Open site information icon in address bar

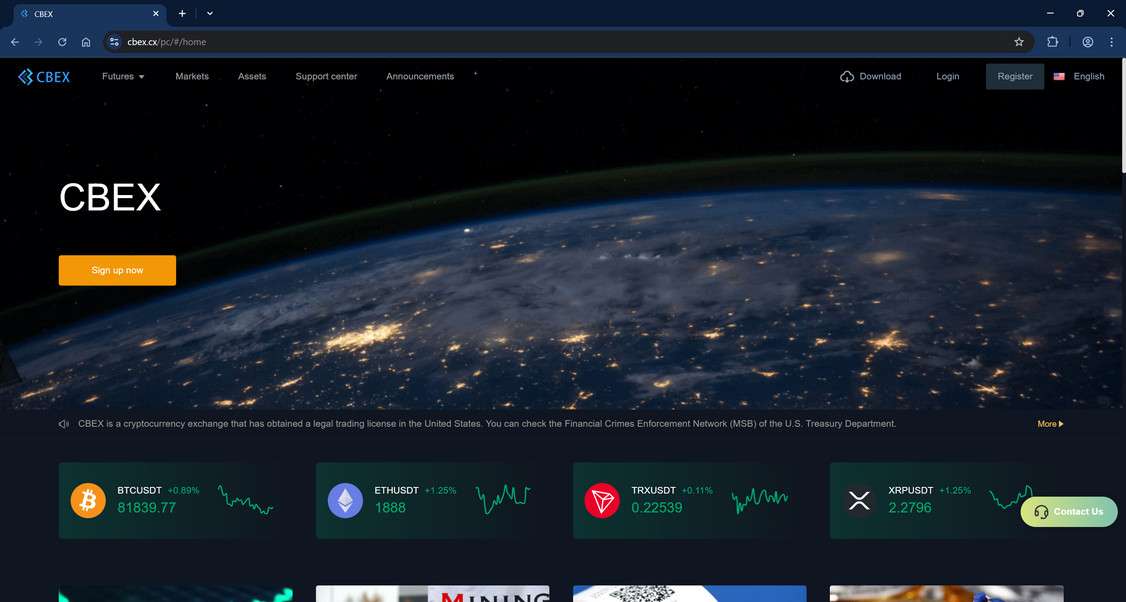click(114, 42)
